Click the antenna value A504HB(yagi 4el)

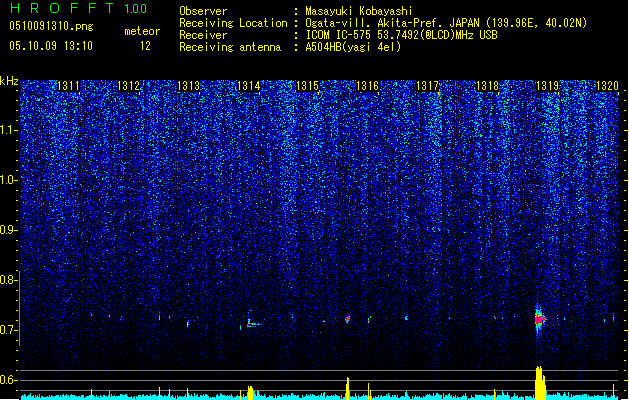(353, 47)
